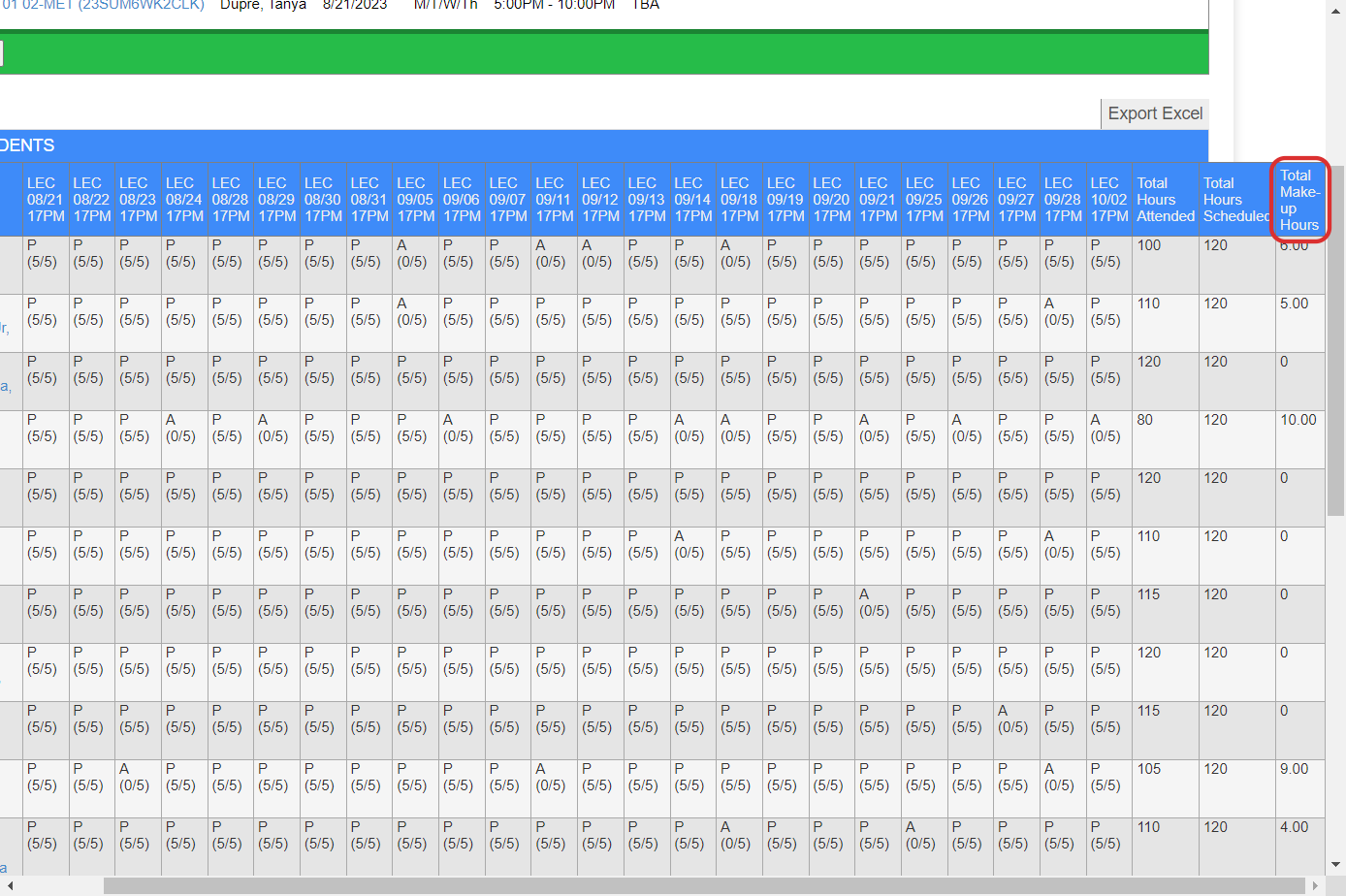Screen dimensions: 1346x896
Task: Click the Total Hours Scheduled column header
Action: coord(1234,200)
